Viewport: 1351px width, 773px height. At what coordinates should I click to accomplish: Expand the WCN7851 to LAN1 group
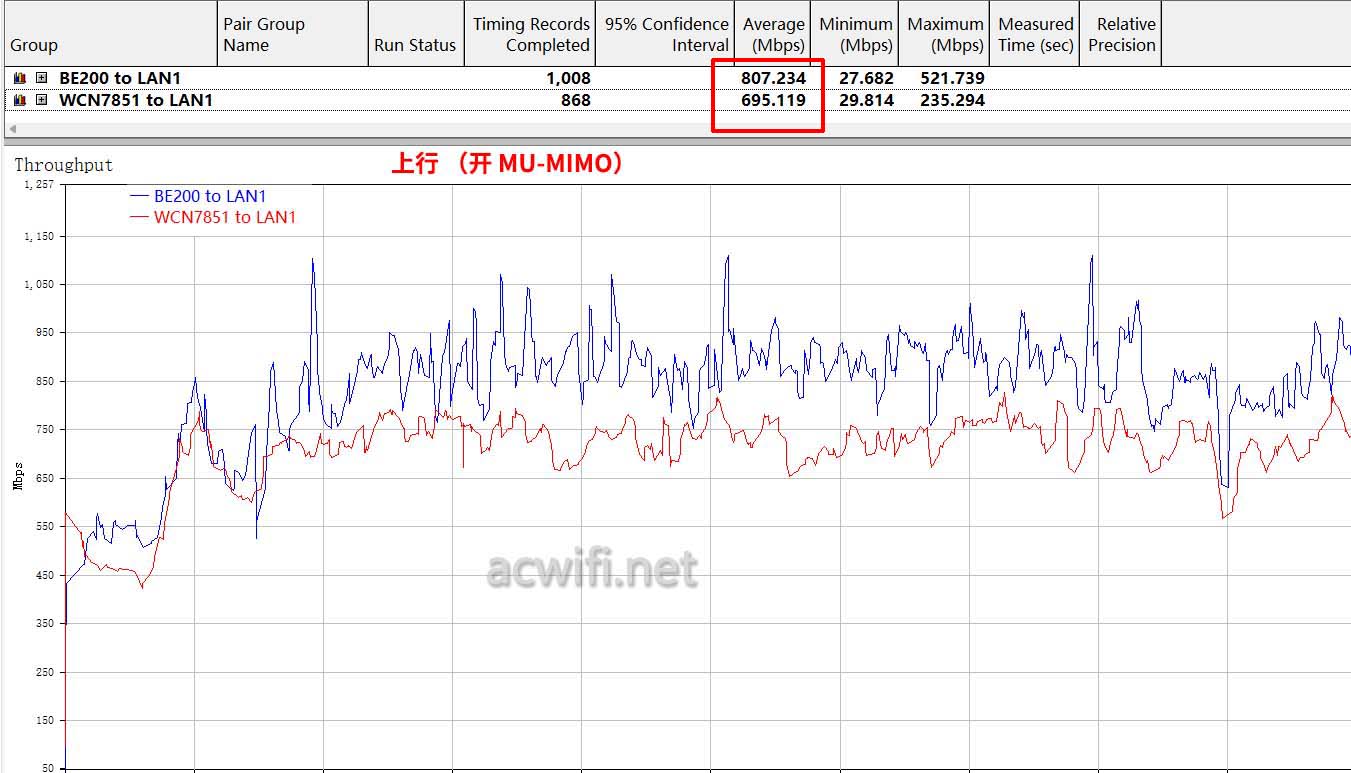pos(41,100)
